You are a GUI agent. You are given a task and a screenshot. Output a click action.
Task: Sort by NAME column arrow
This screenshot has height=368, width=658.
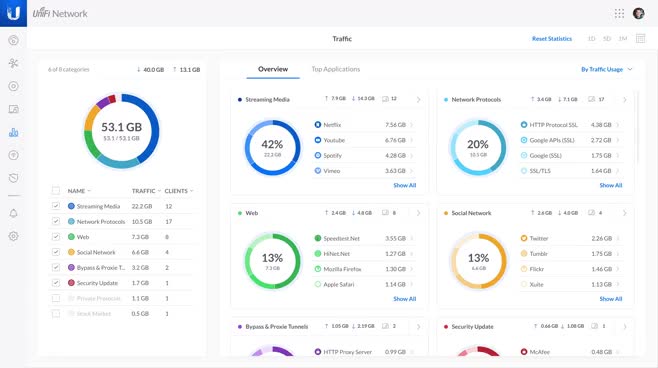[x=89, y=191]
